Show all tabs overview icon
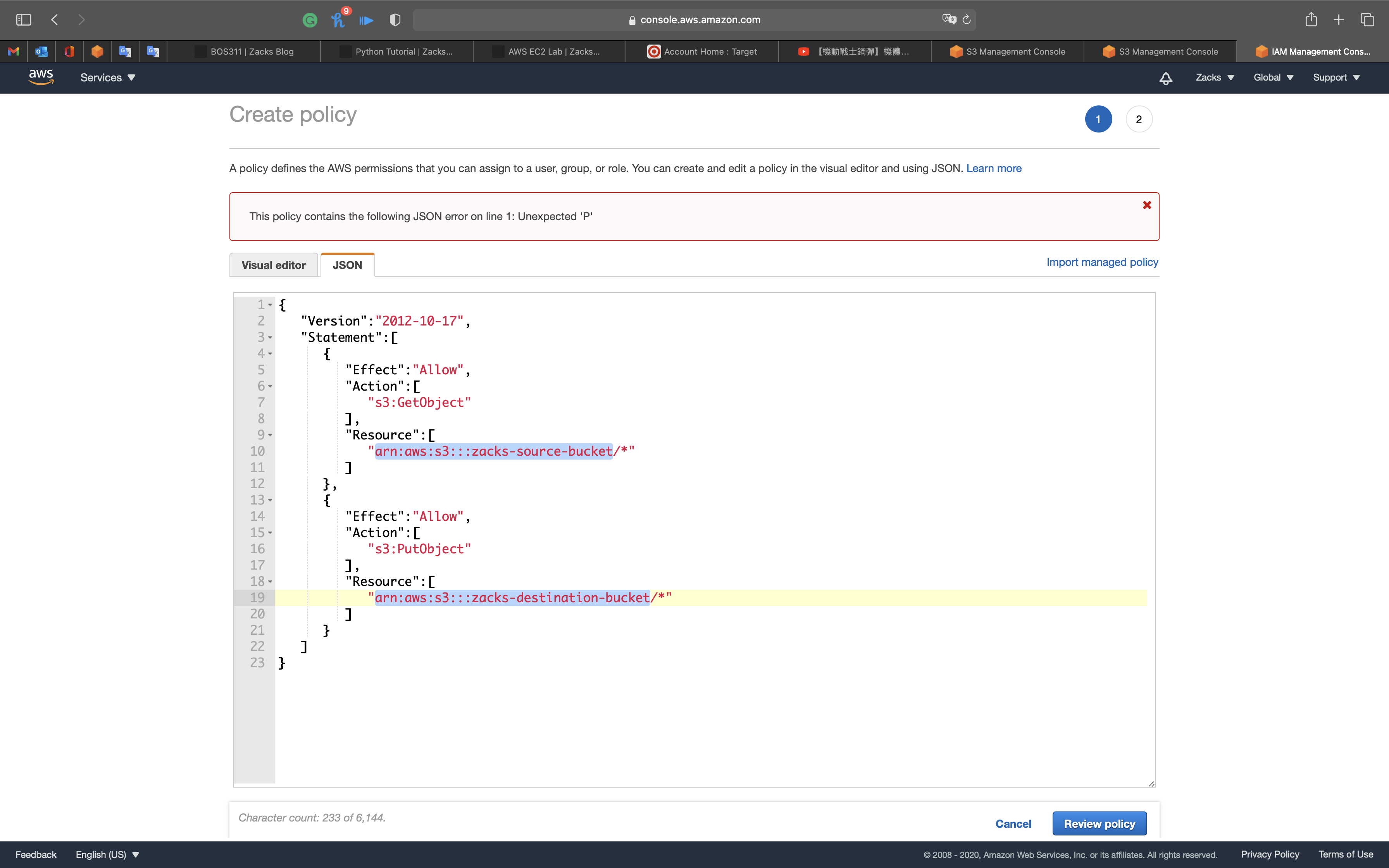1389x868 pixels. [x=1367, y=19]
